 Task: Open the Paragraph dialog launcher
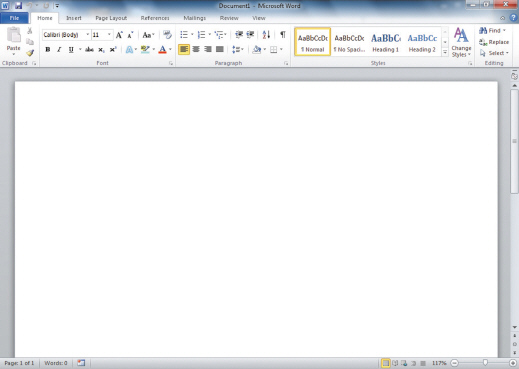286,63
